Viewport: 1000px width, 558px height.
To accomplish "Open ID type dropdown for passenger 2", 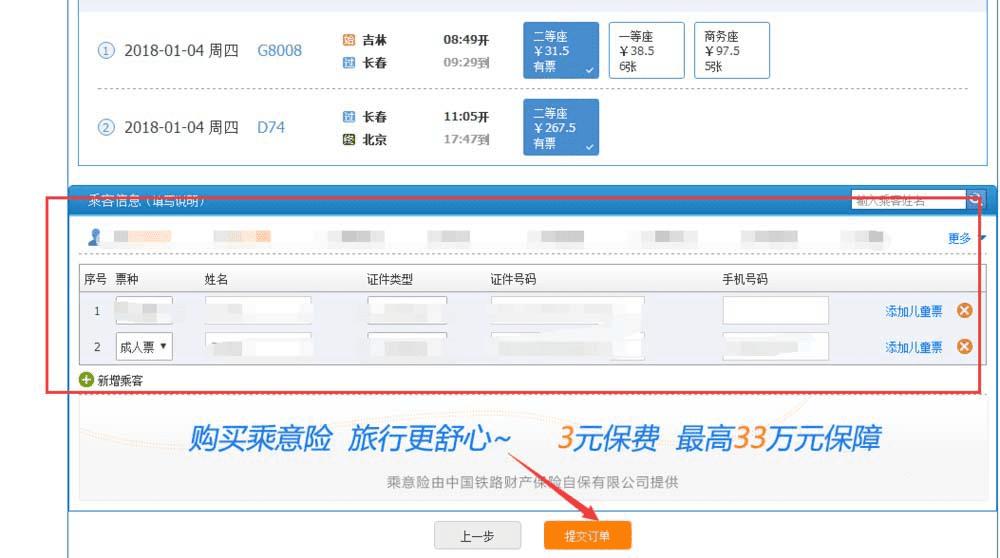I will coord(407,346).
